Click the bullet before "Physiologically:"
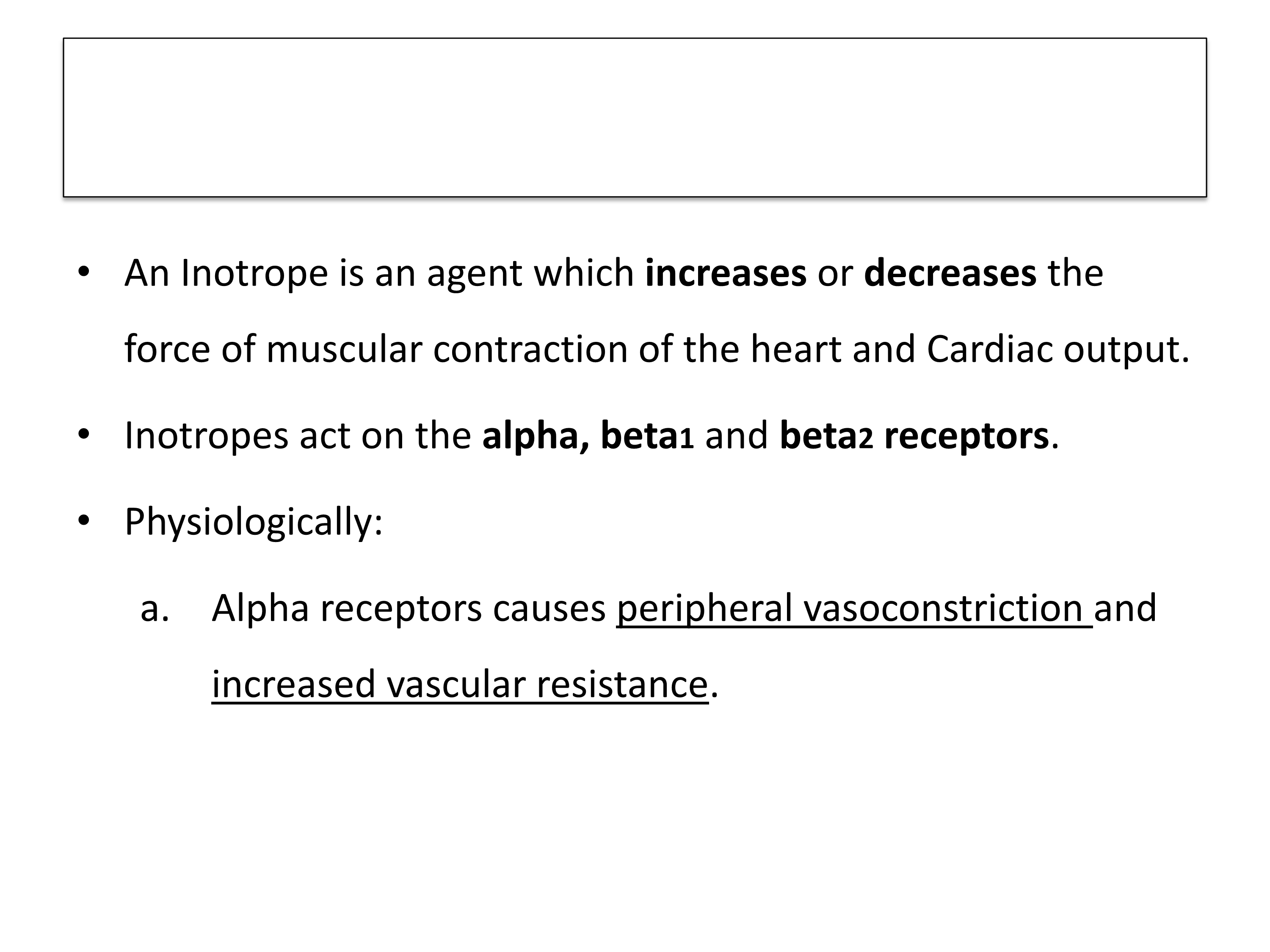The height and width of the screenshot is (952, 1270). [x=84, y=520]
